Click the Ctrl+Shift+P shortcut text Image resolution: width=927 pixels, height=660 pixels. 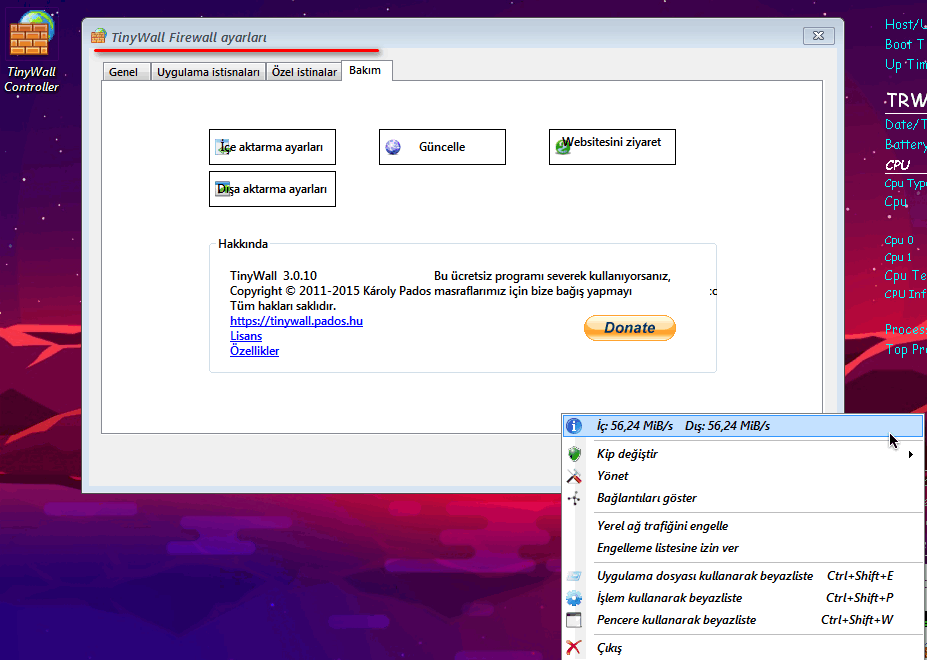coord(860,598)
